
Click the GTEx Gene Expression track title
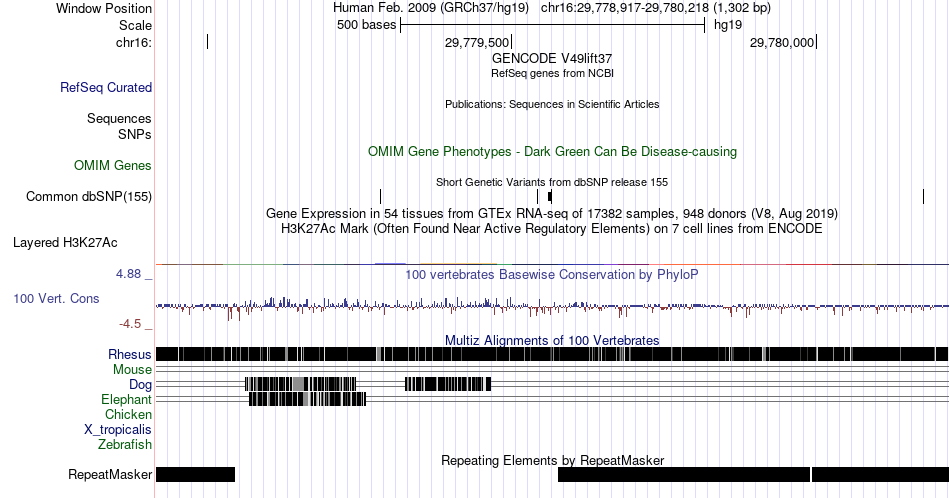[552, 214]
